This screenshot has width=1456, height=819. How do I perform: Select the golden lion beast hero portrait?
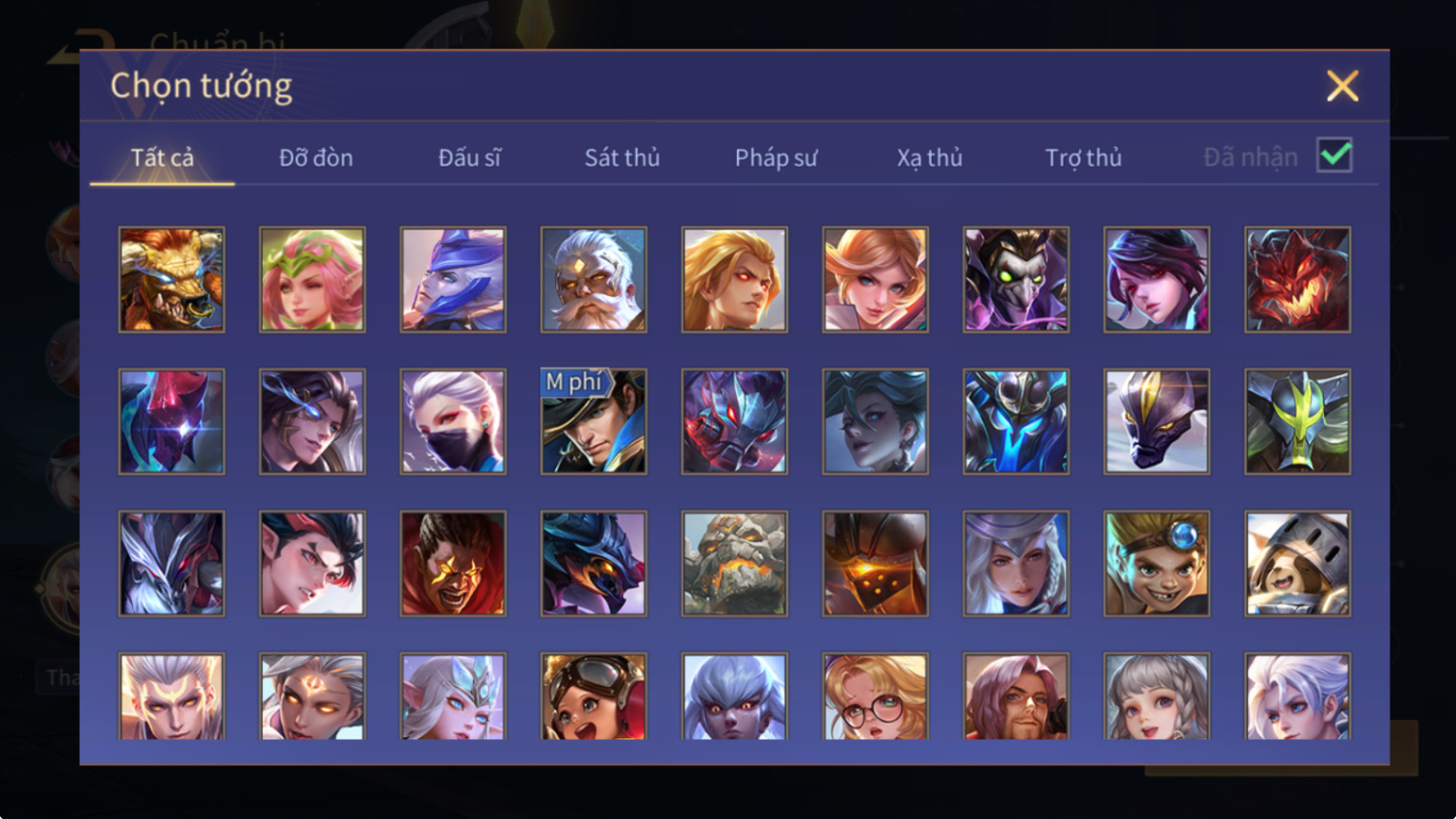coord(172,279)
